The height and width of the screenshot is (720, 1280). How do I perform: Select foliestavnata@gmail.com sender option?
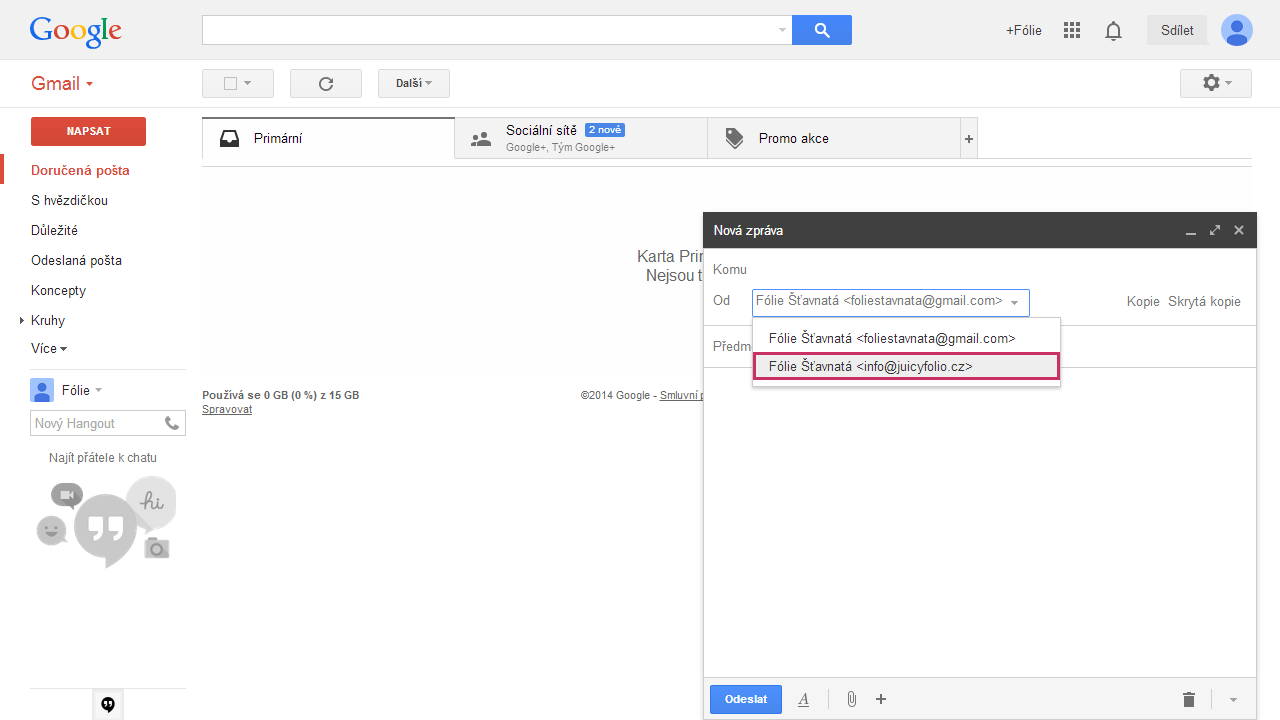point(906,338)
